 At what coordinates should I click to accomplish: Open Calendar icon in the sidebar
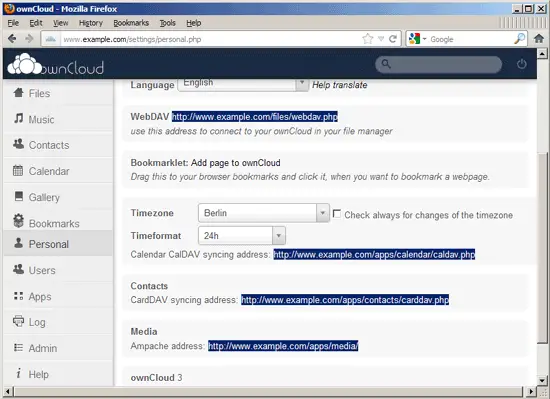click(x=18, y=171)
